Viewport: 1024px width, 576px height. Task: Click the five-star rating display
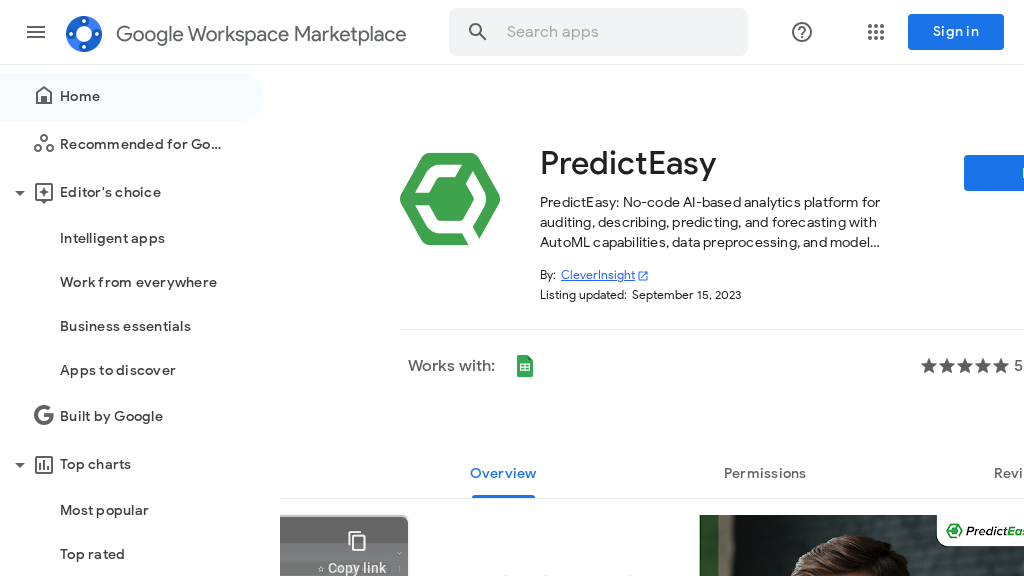[x=964, y=365]
